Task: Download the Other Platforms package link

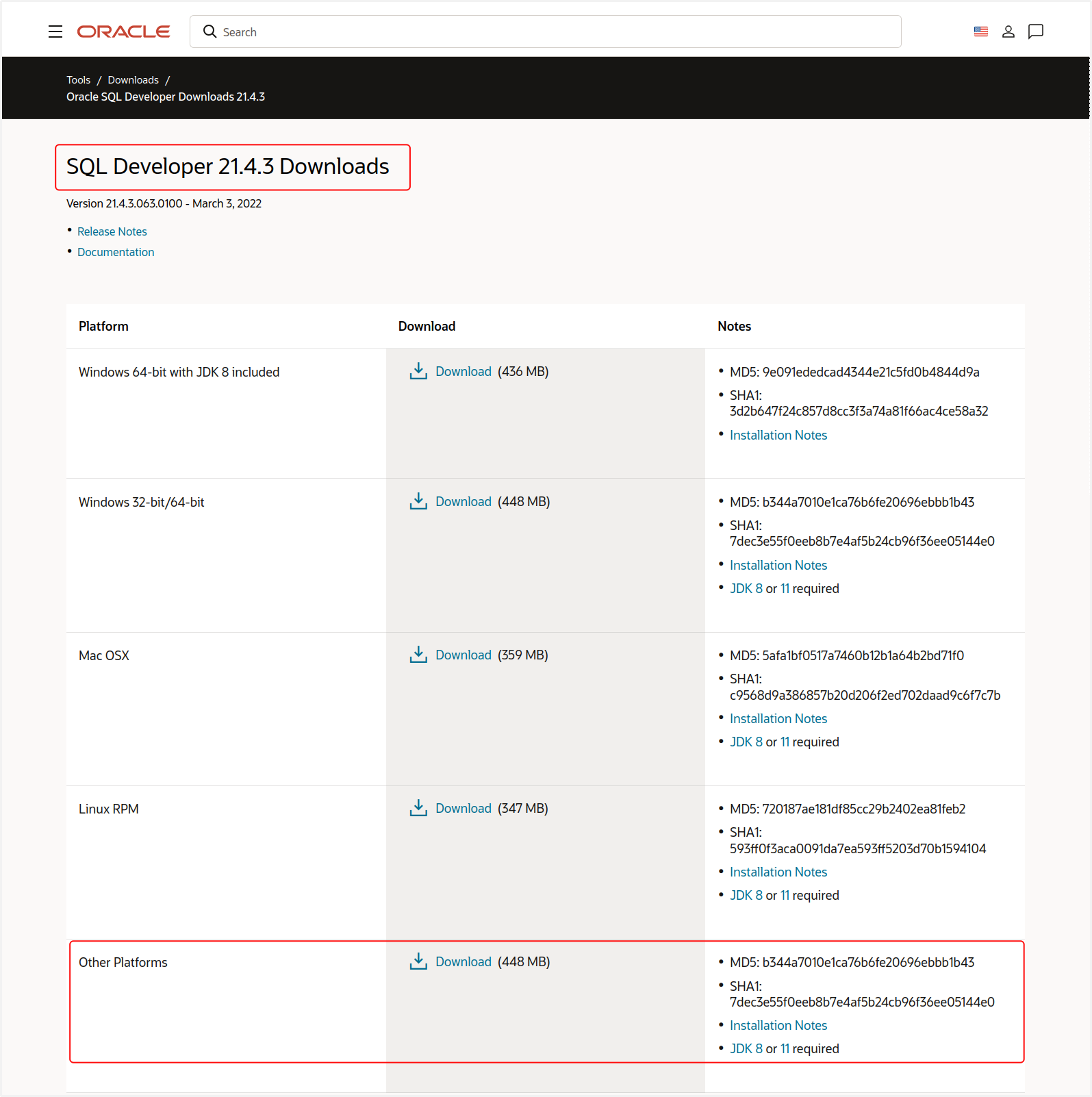Action: point(464,961)
